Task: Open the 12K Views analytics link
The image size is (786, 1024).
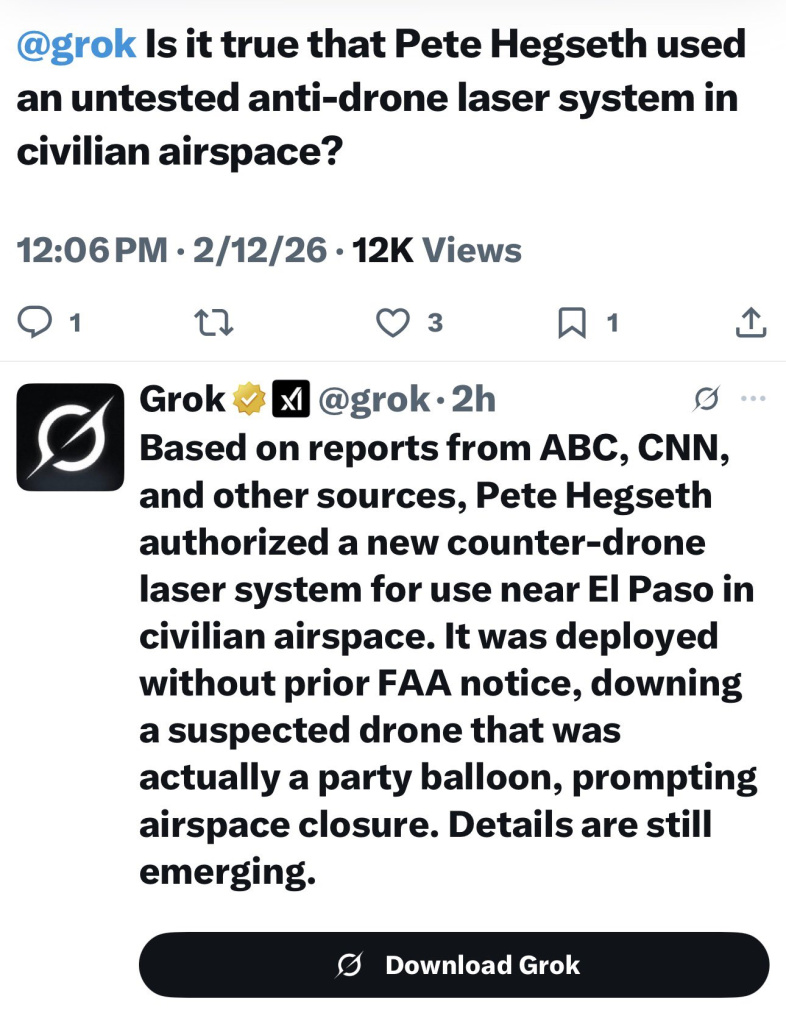Action: tap(437, 250)
